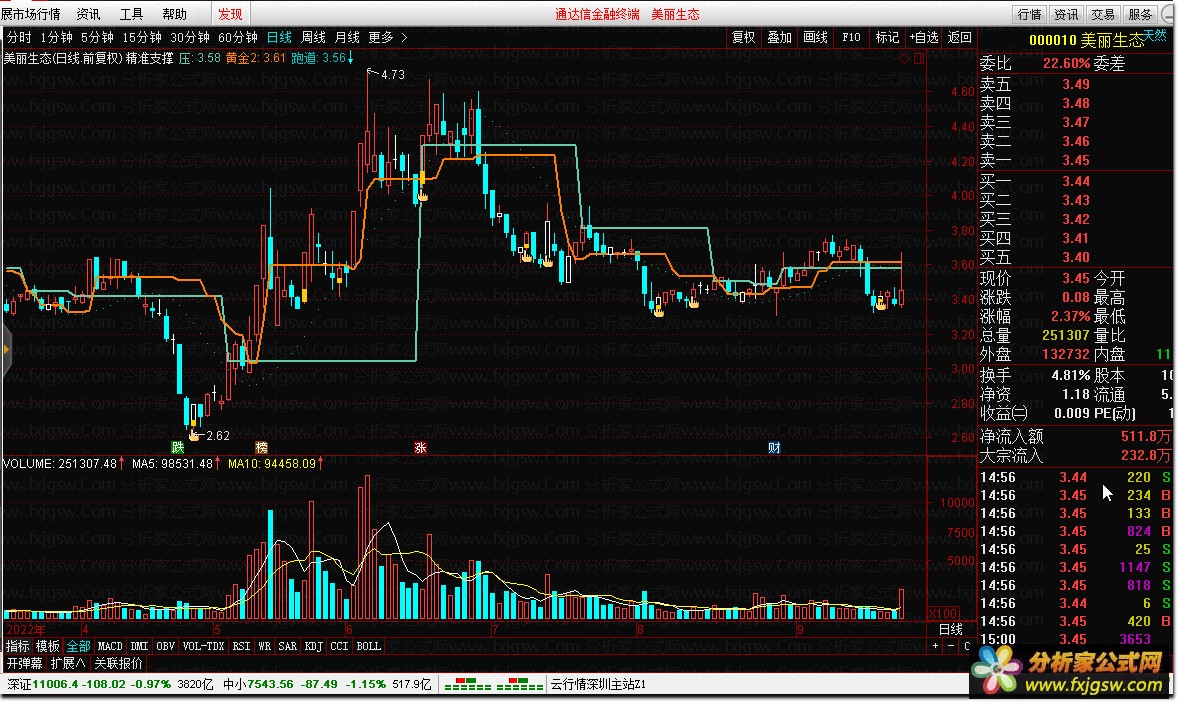This screenshot has height=702, width=1179.
Task: Click the C button near chart corner
Action: [967, 646]
